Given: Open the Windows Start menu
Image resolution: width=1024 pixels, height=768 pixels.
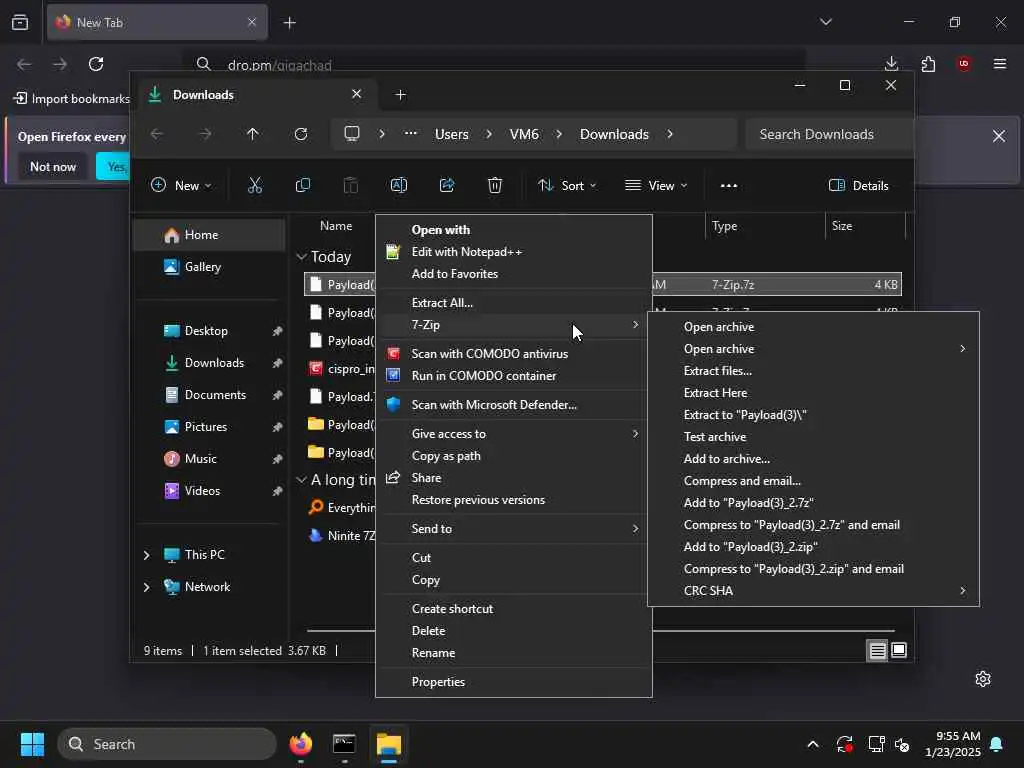Looking at the screenshot, I should point(32,744).
